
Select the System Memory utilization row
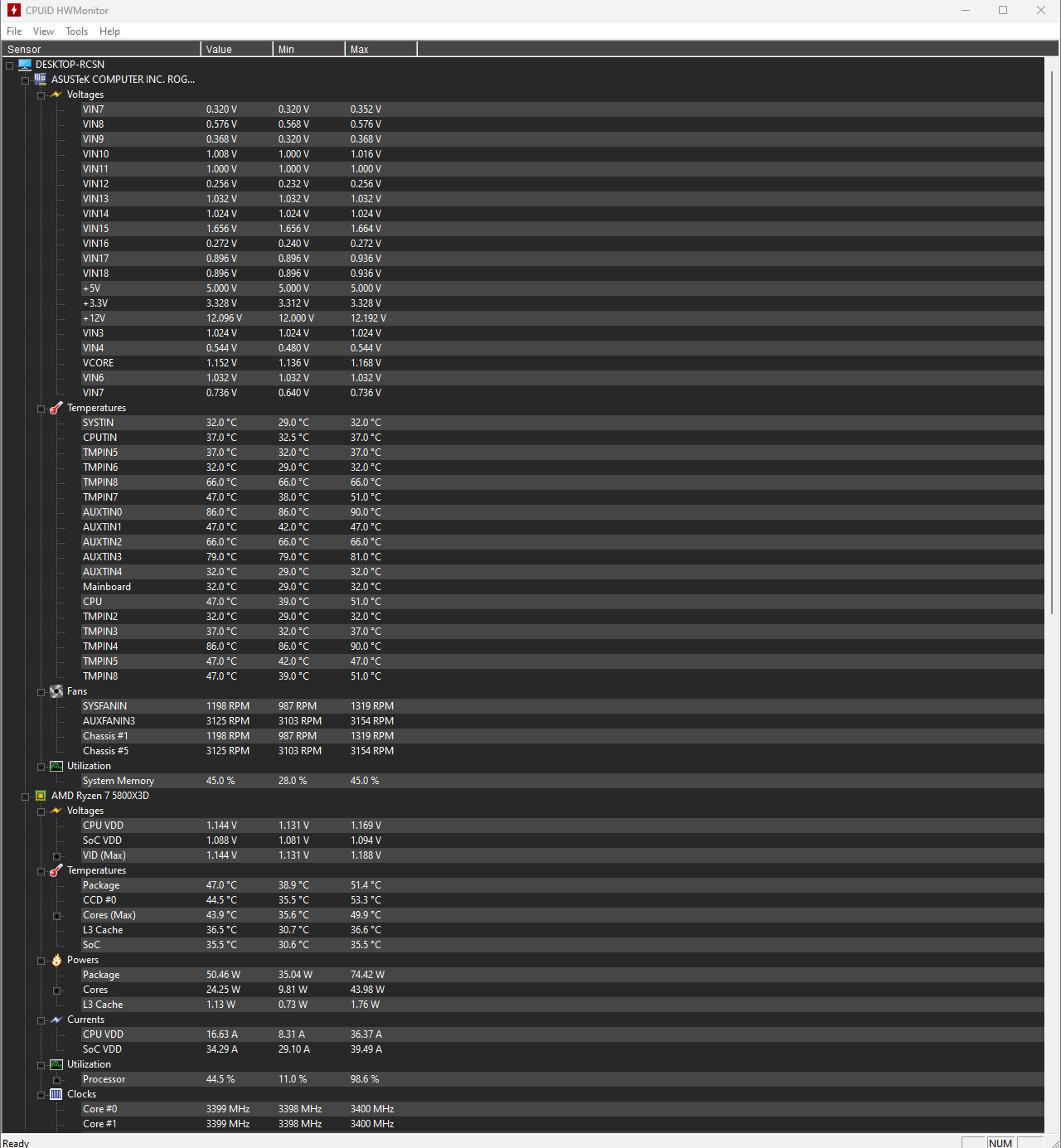point(563,781)
